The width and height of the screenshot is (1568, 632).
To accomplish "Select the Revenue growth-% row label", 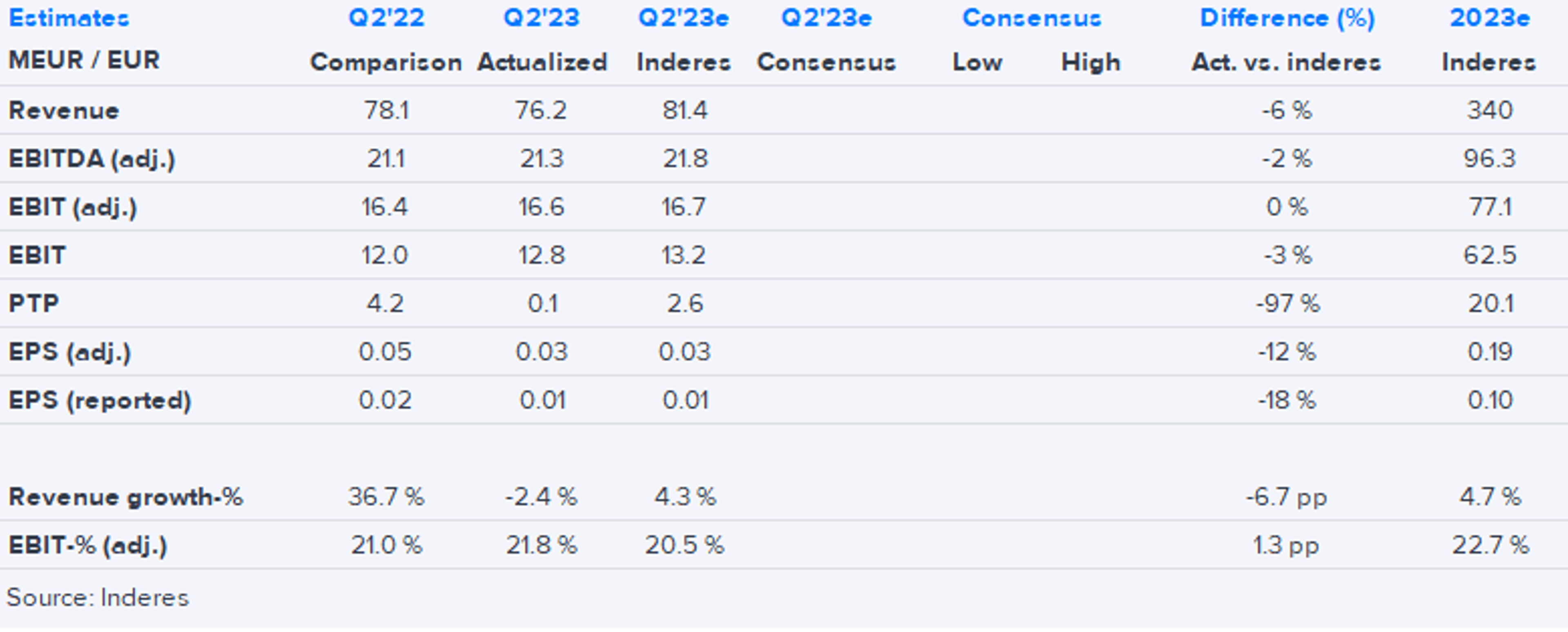I will [125, 497].
